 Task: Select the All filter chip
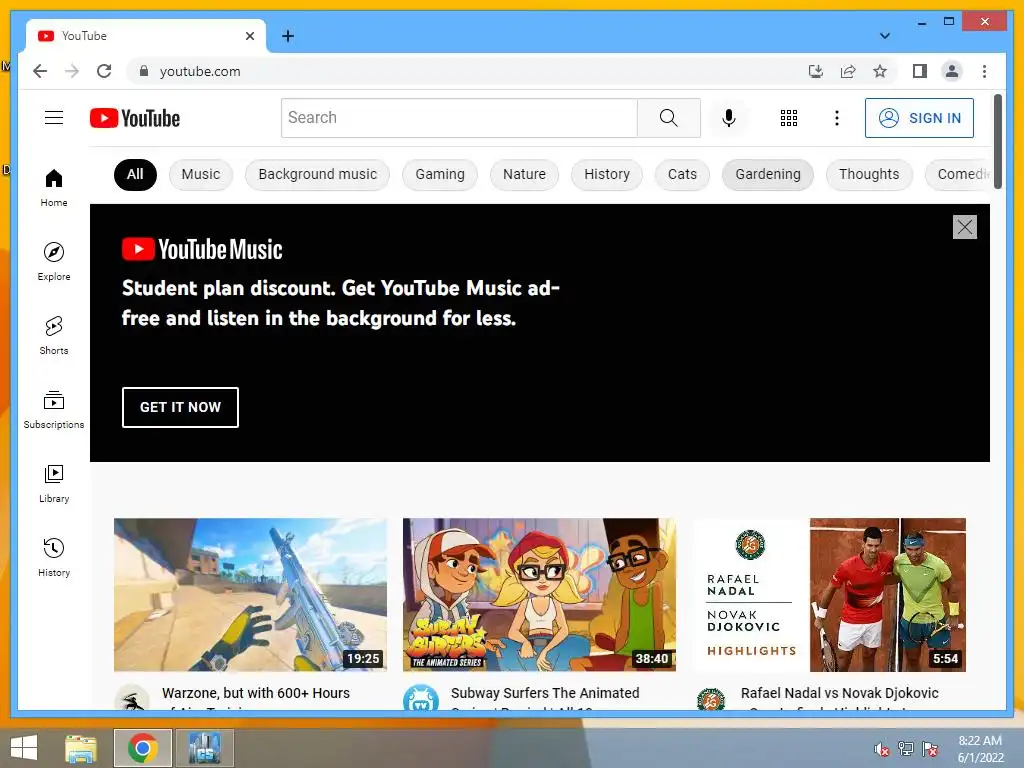pos(135,174)
